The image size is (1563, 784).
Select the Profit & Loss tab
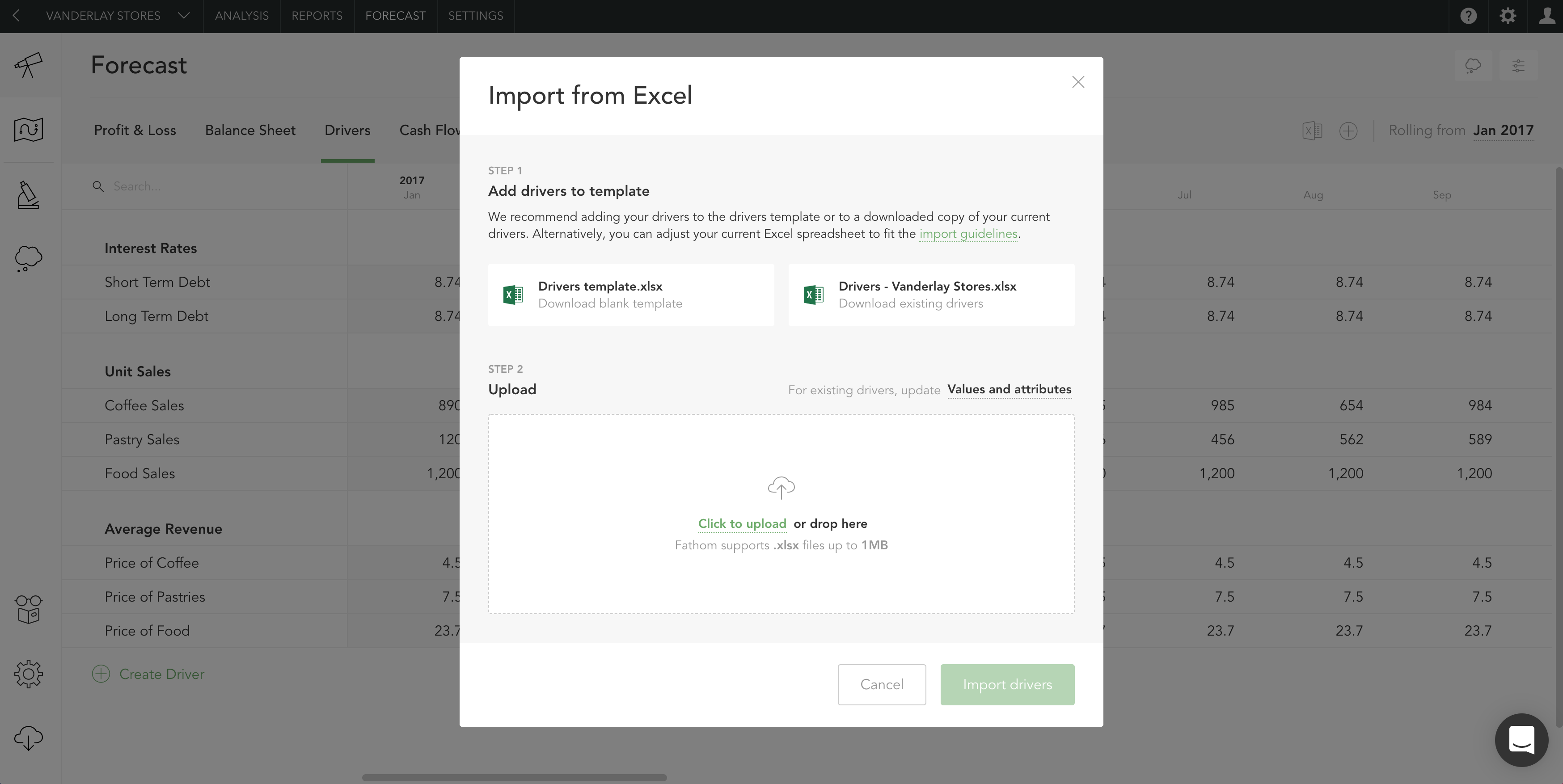tap(135, 130)
